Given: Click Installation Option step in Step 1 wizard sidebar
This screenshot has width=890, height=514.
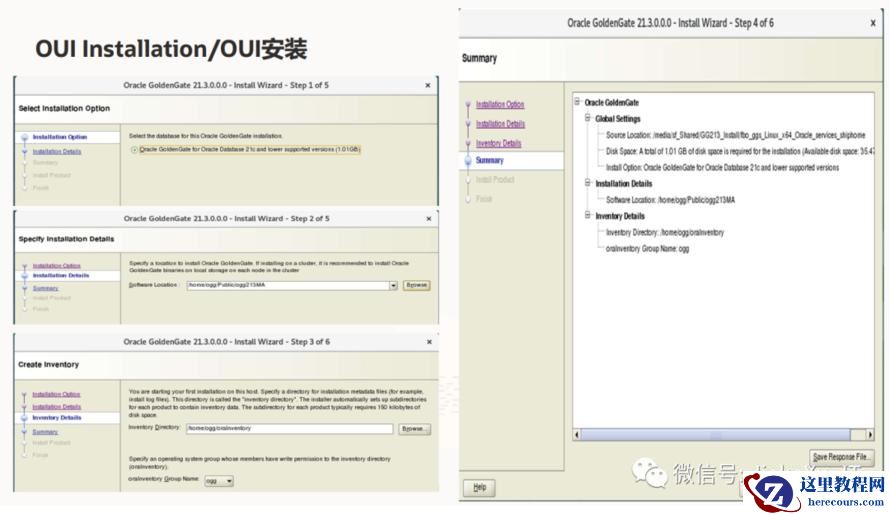Looking at the screenshot, I should click(60, 137).
